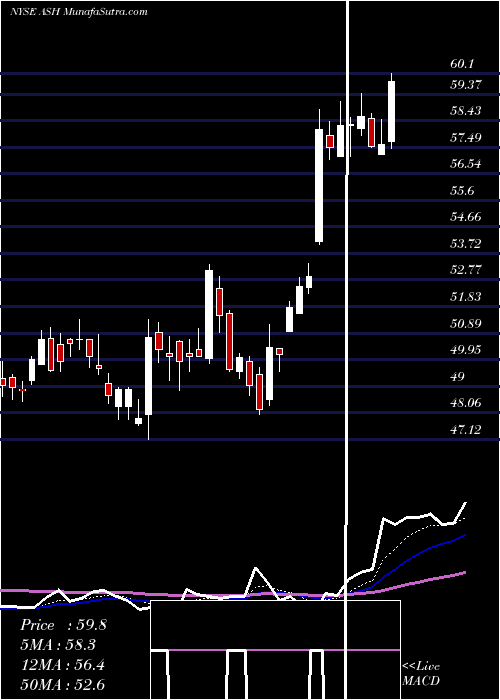Click the <<Live MACD label

421,673
